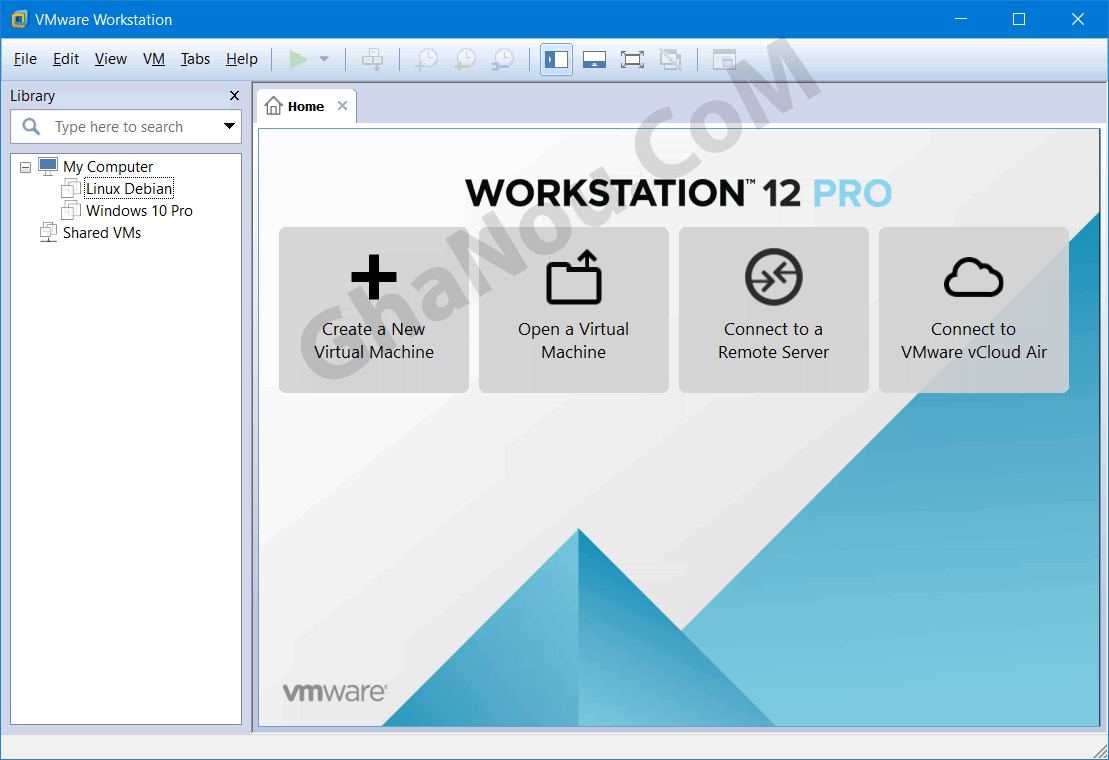Expand the Library search options dropdown arrow
The height and width of the screenshot is (760, 1109).
(x=229, y=126)
